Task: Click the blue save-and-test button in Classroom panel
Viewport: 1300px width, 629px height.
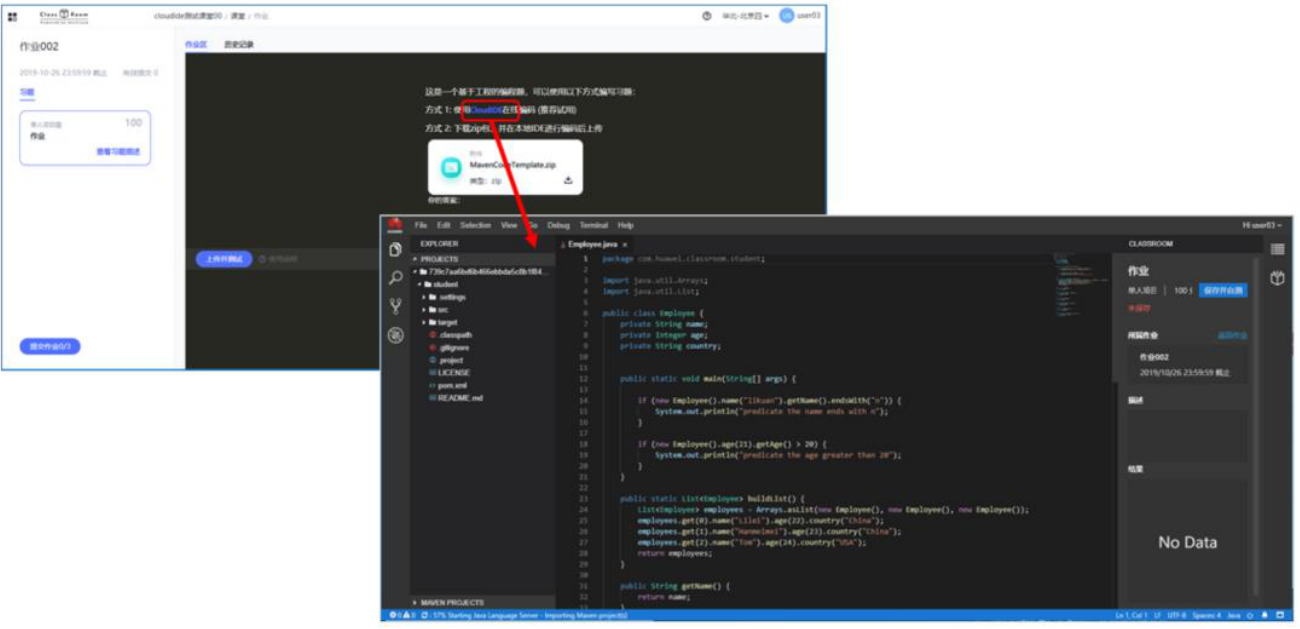Action: [x=1223, y=290]
